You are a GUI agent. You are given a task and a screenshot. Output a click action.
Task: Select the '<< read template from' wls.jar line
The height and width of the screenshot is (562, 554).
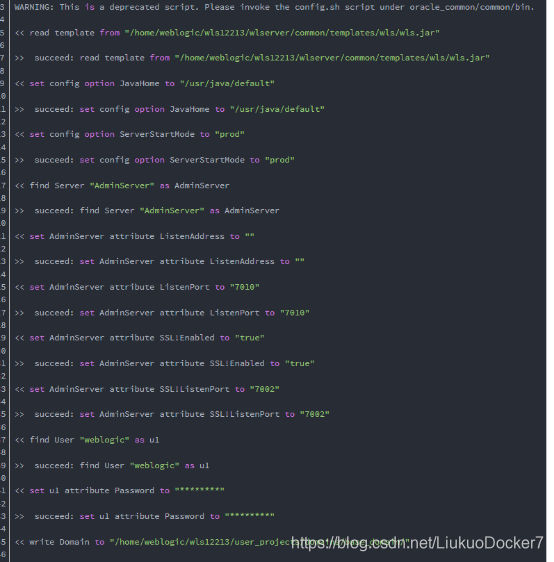(x=227, y=33)
